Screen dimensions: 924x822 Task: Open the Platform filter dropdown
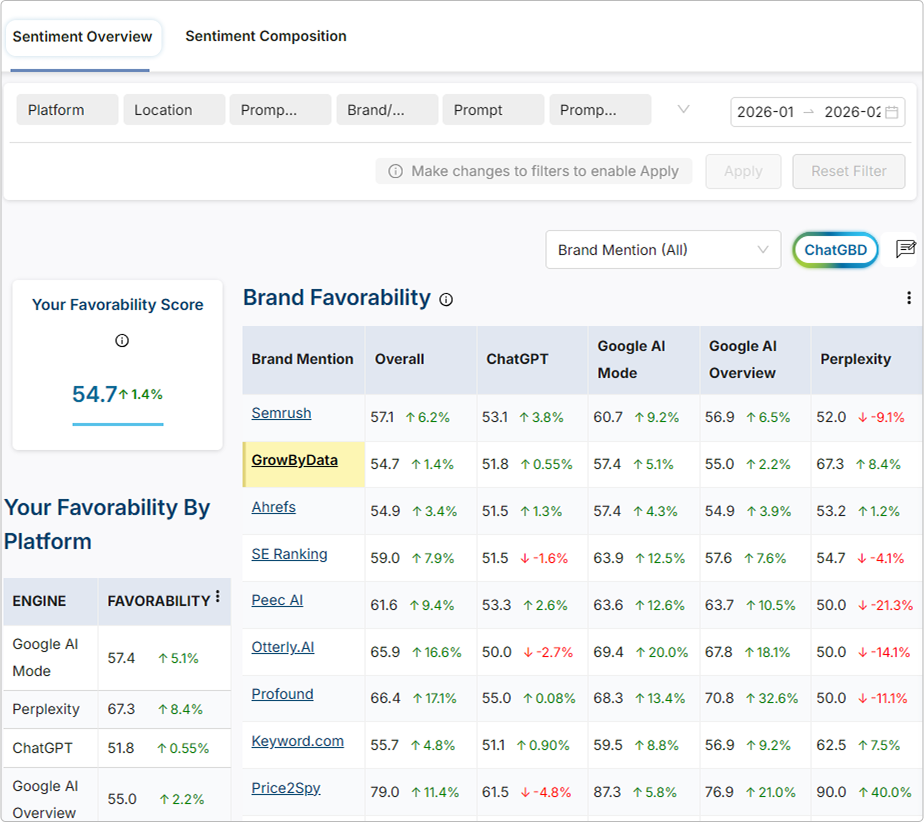point(67,110)
